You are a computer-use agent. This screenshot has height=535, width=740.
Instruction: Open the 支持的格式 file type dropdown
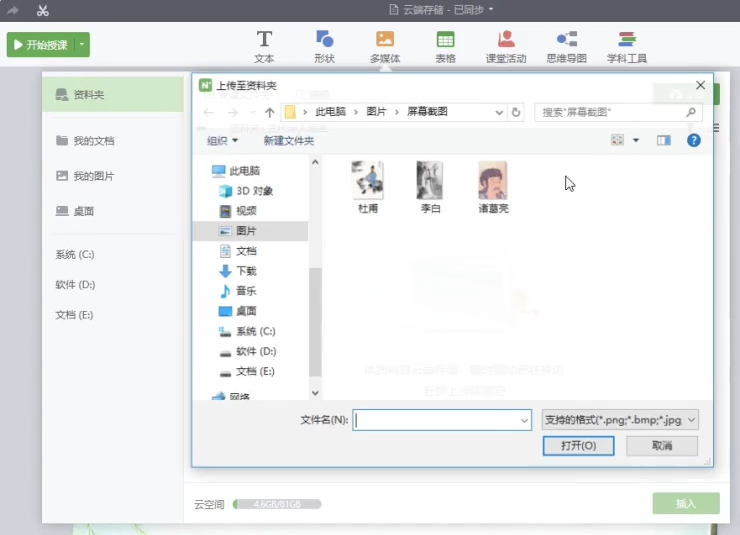point(620,420)
